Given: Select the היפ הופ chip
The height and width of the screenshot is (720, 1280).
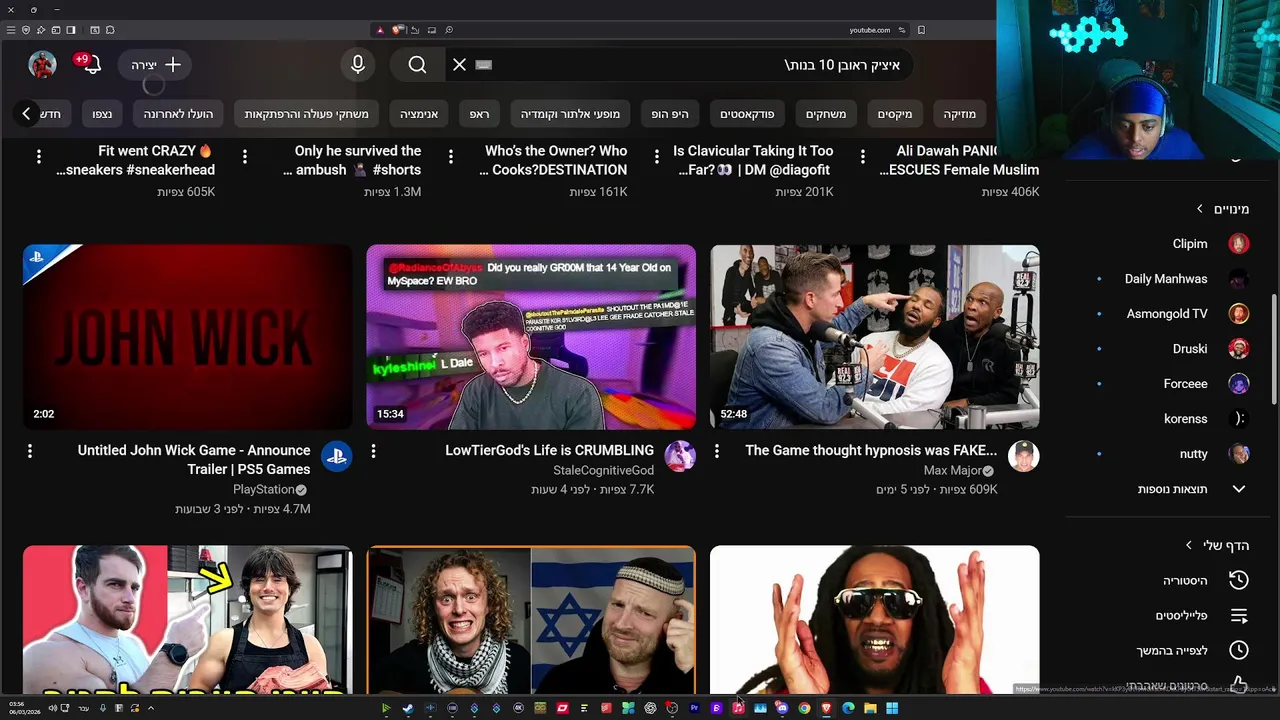Looking at the screenshot, I should click(670, 114).
